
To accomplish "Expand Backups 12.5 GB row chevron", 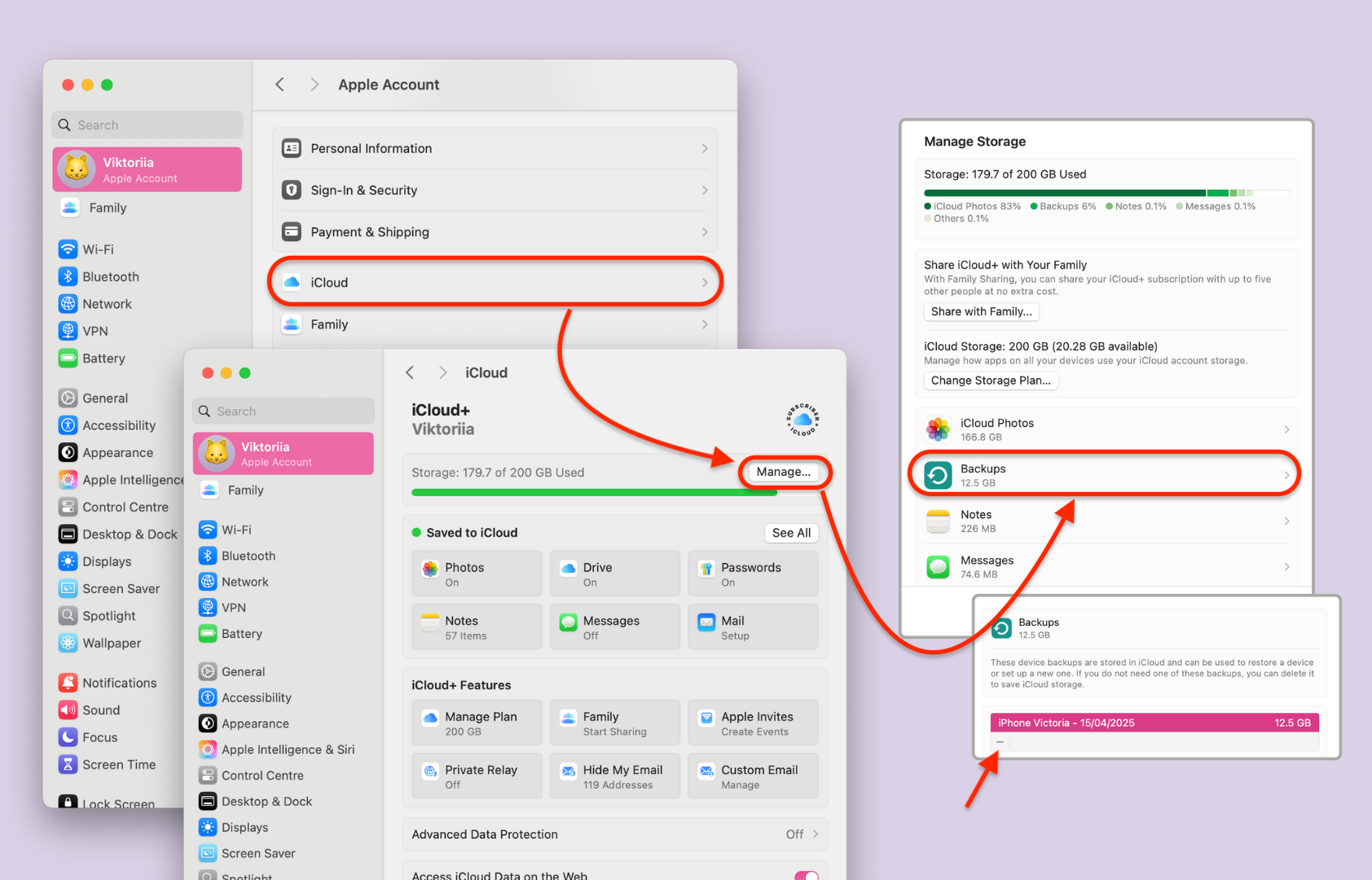I will [x=1287, y=475].
